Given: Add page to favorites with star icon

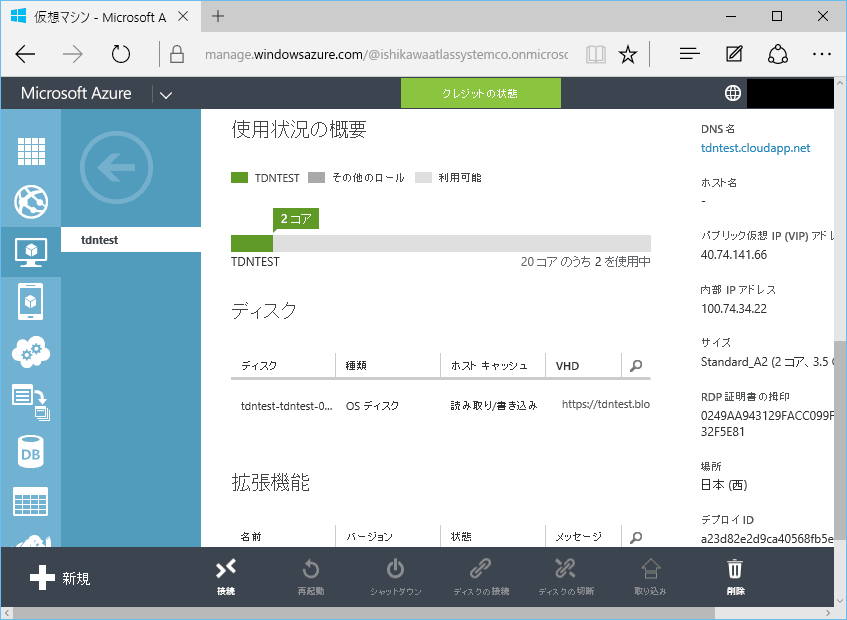Looking at the screenshot, I should point(627,54).
